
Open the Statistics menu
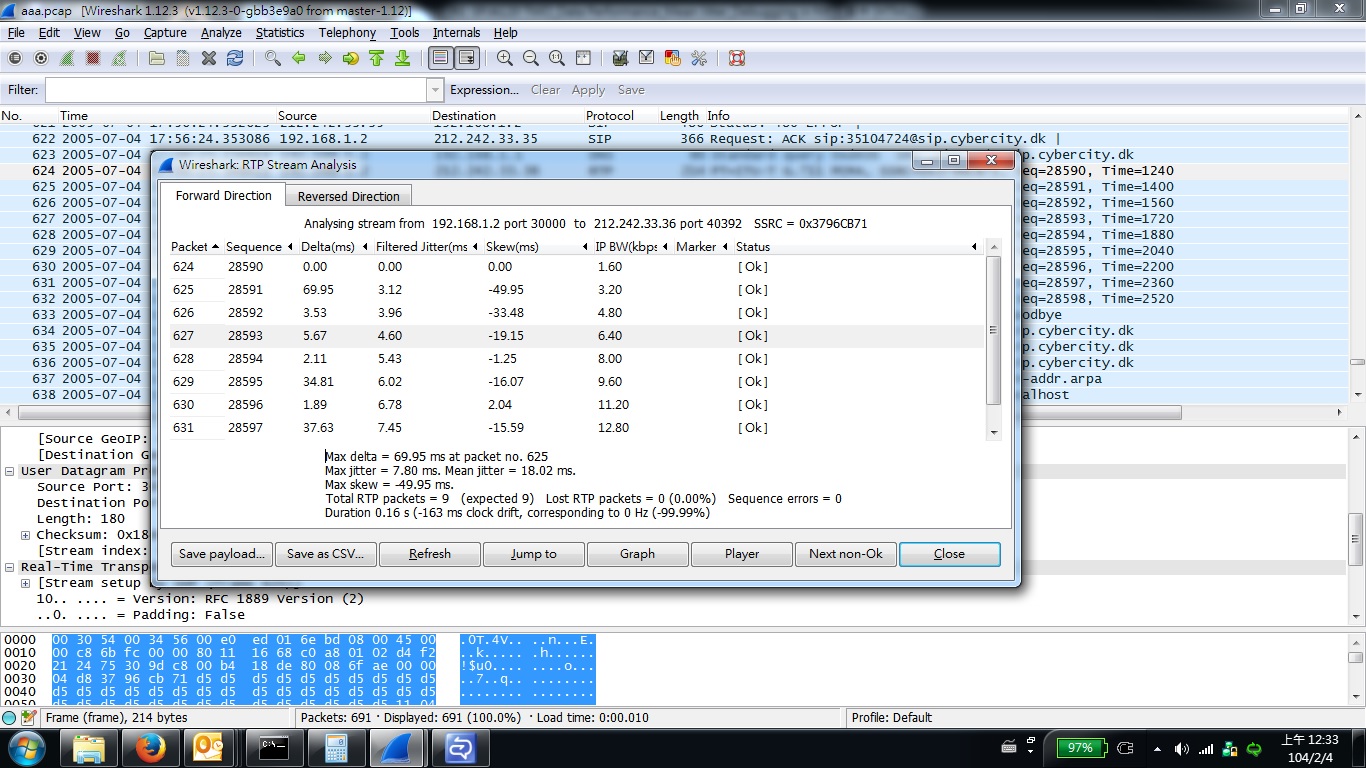pos(280,32)
